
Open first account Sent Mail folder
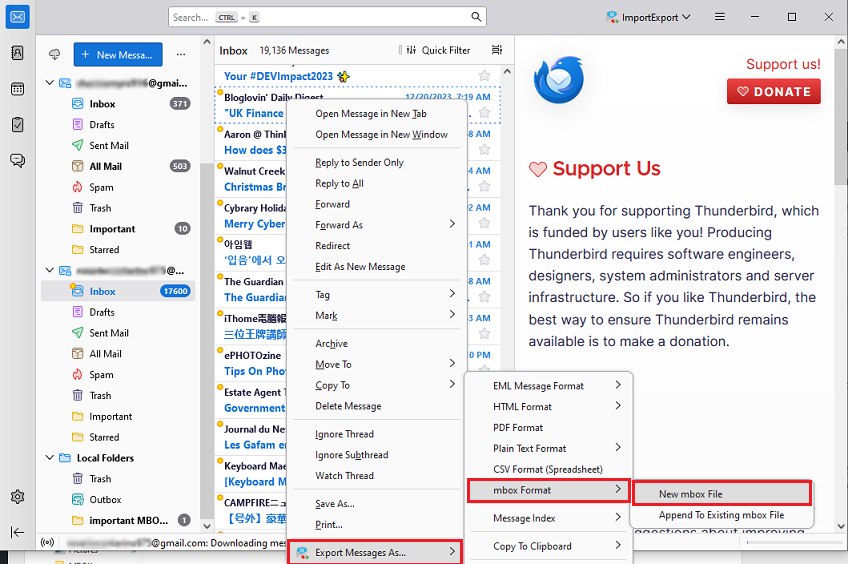point(117,145)
